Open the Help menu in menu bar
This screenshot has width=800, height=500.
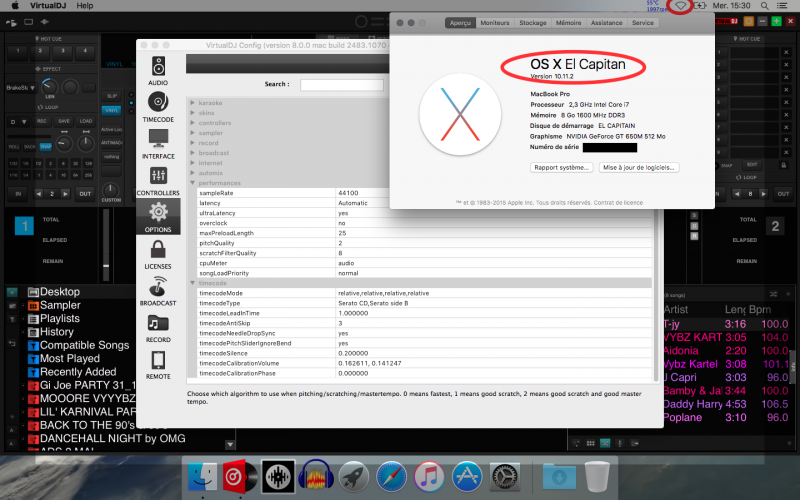[x=85, y=6]
